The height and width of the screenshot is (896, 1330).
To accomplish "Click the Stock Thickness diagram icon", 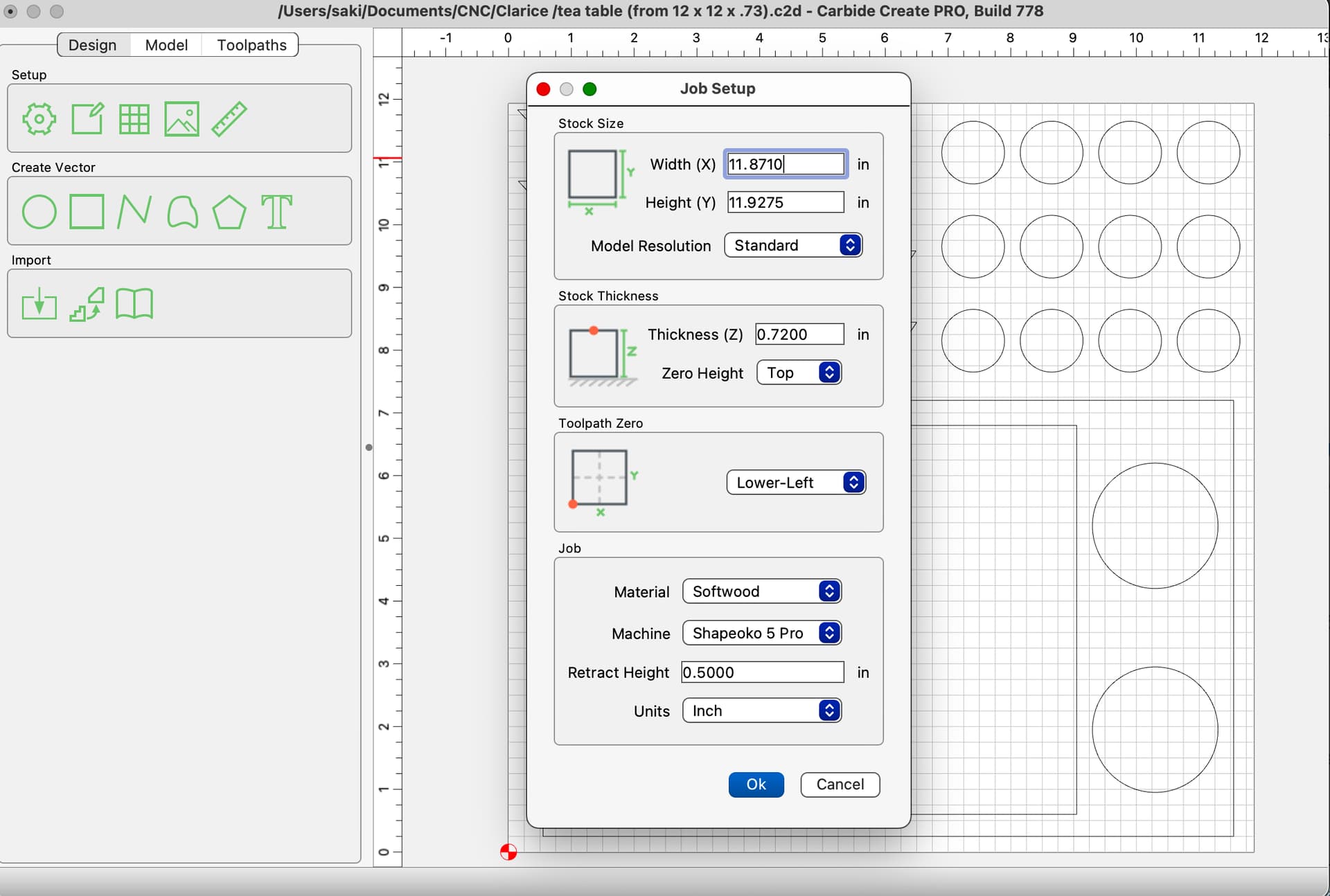I will tap(603, 356).
